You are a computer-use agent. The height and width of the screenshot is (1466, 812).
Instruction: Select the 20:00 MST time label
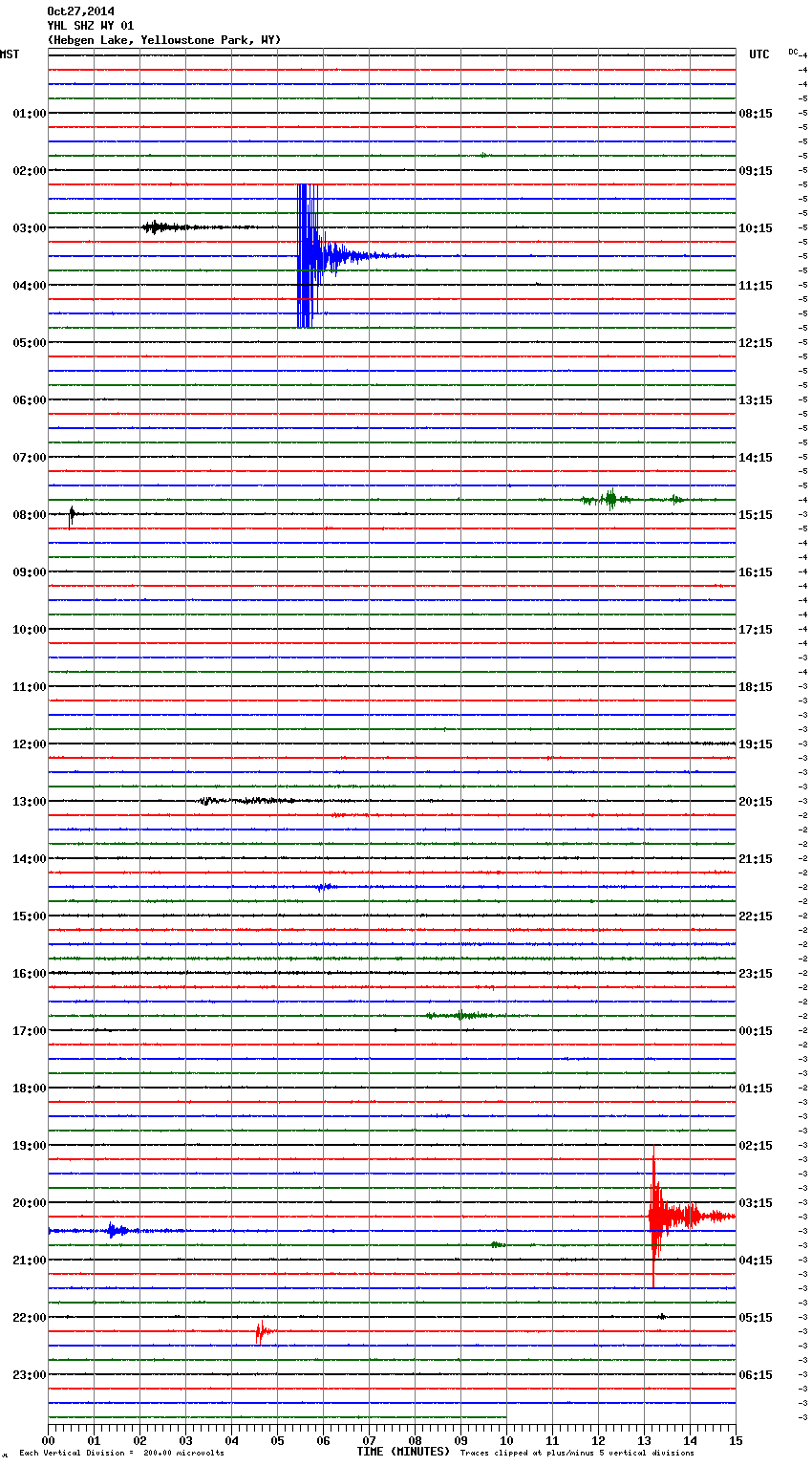pos(30,1203)
